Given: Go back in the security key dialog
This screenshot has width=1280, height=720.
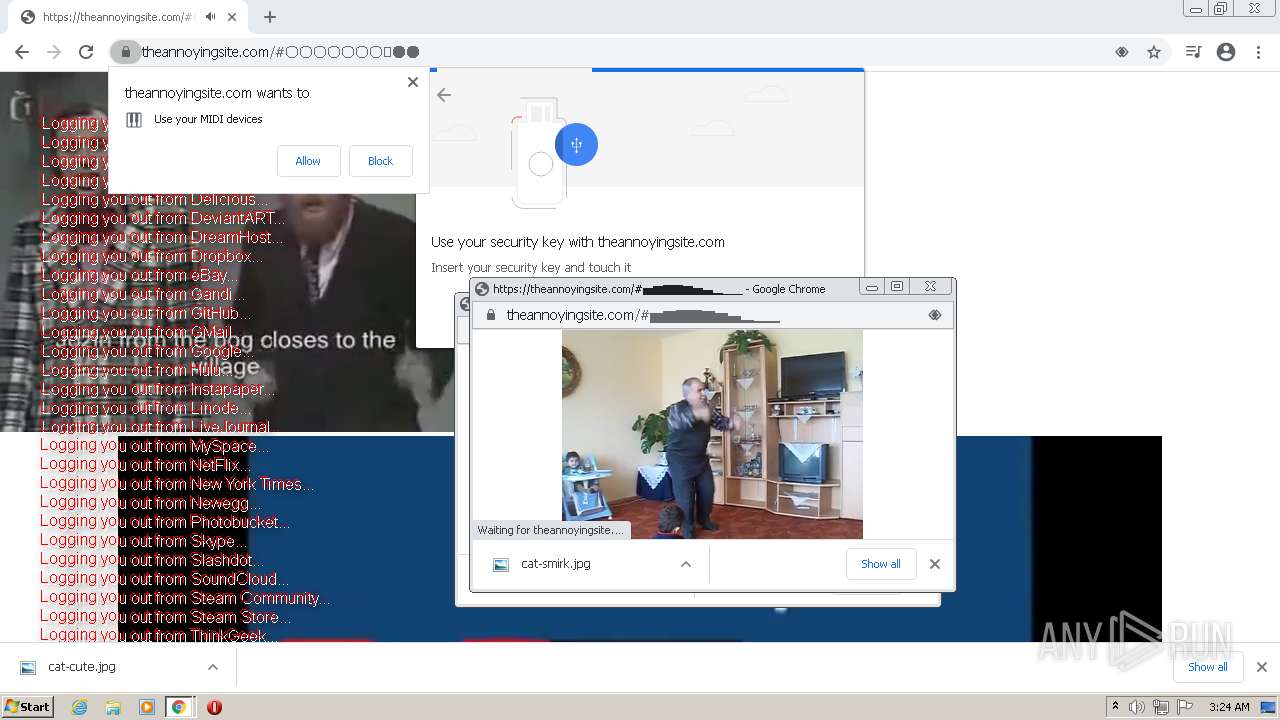Looking at the screenshot, I should pyautogui.click(x=444, y=95).
